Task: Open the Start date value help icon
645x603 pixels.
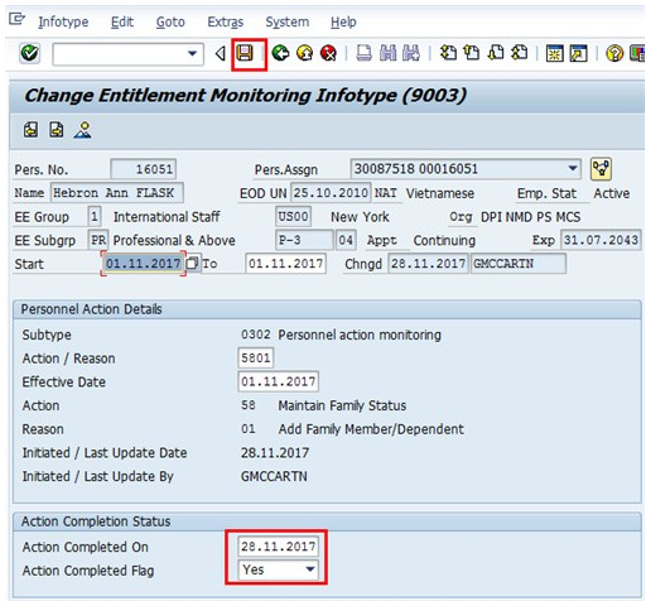Action: click(192, 263)
